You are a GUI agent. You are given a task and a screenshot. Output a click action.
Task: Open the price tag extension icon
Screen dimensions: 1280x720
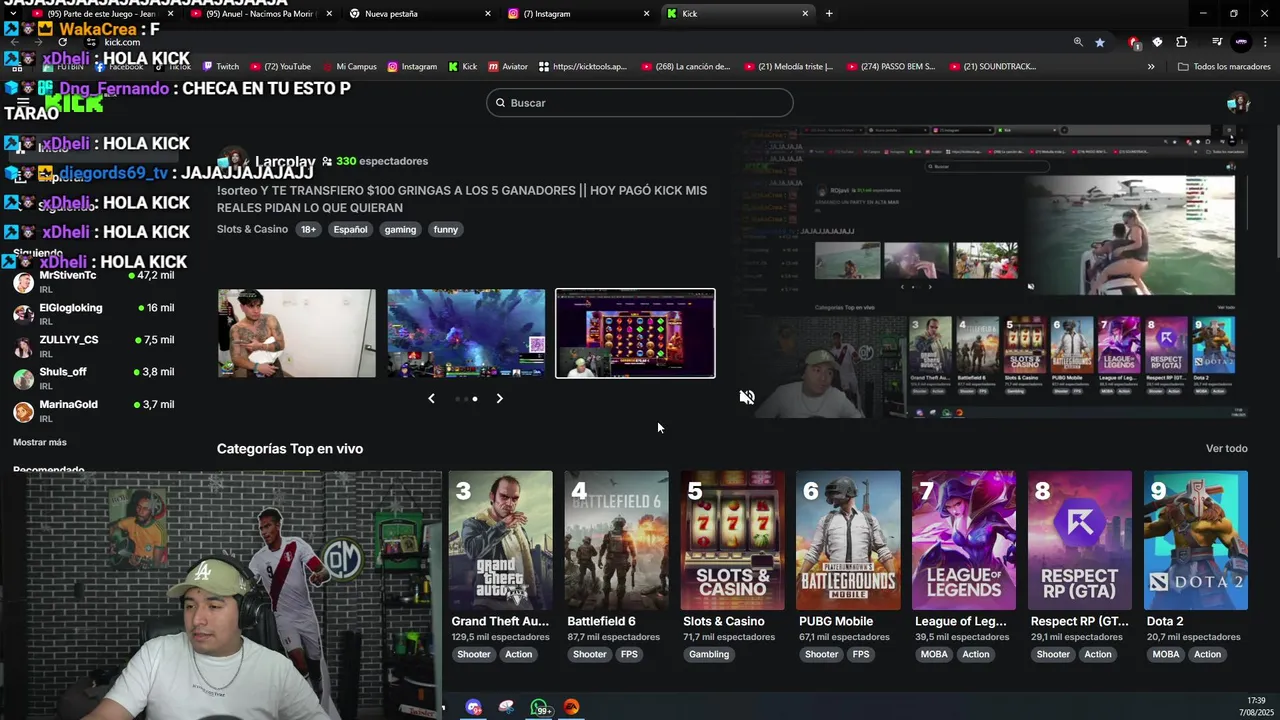pyautogui.click(x=1158, y=42)
